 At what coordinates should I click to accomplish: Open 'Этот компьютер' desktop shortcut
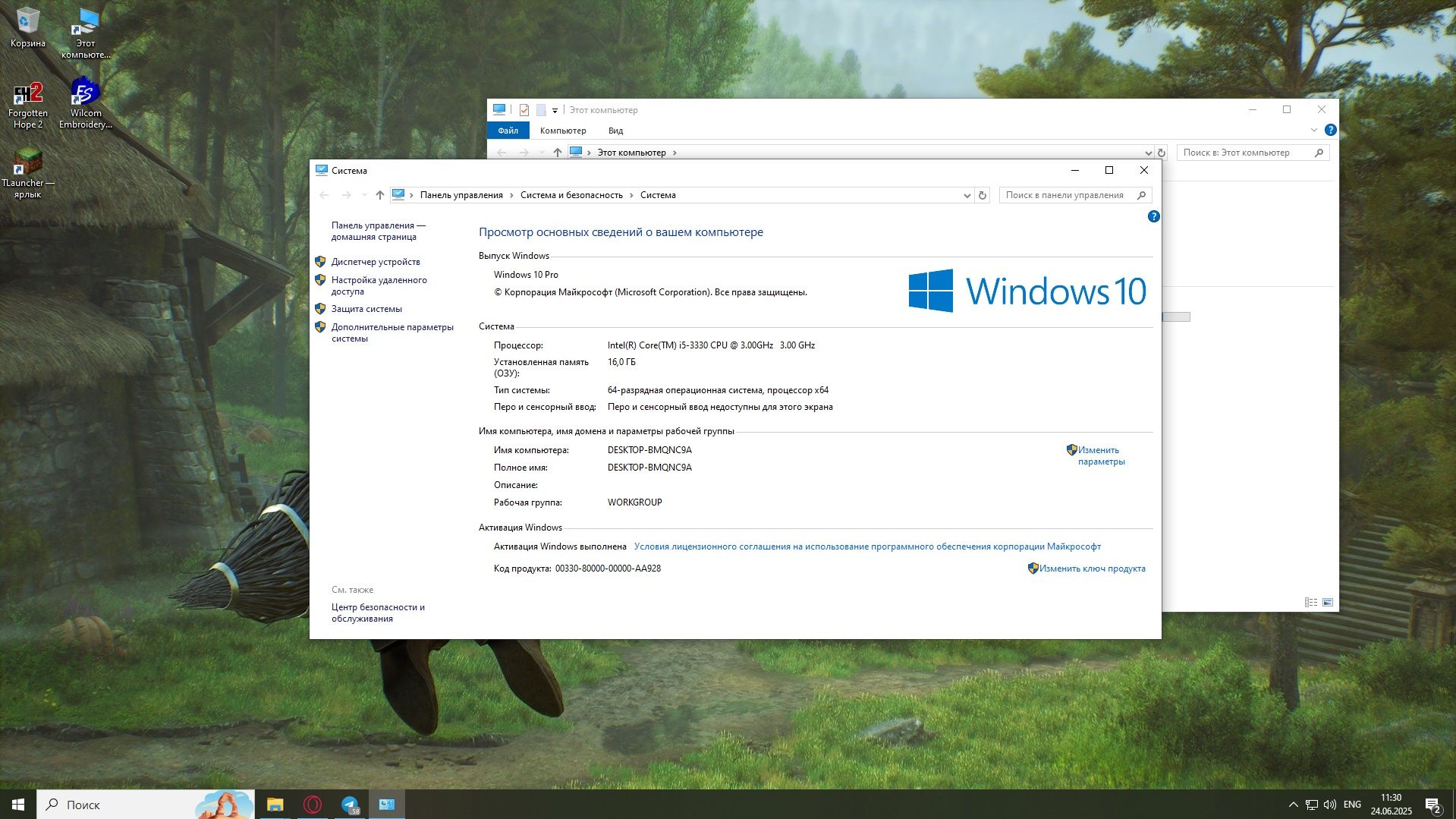[86, 33]
